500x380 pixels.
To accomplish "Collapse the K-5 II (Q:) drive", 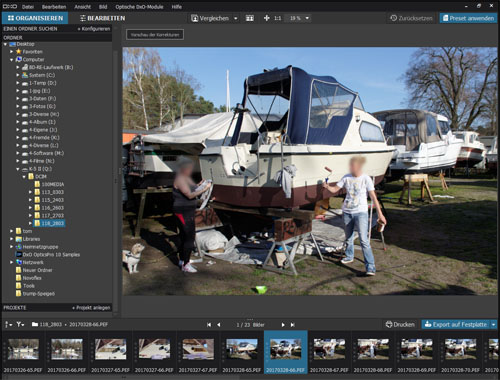I will click(18, 169).
